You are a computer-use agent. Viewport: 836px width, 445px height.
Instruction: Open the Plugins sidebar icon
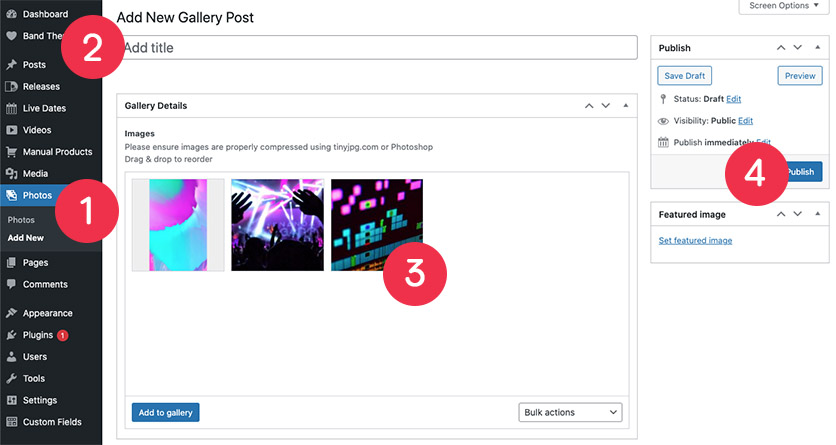(11, 335)
